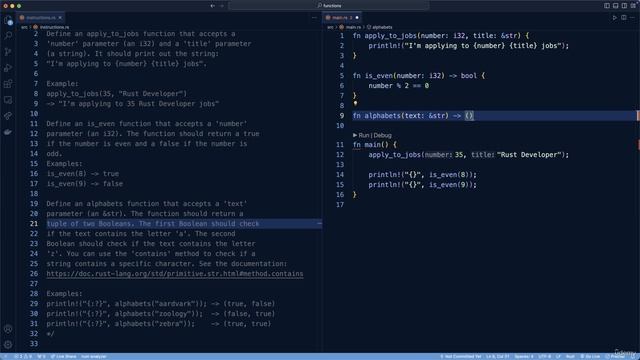This screenshot has height=360, width=640.
Task: Go back with the navigation arrow
Action: [x=212, y=6]
